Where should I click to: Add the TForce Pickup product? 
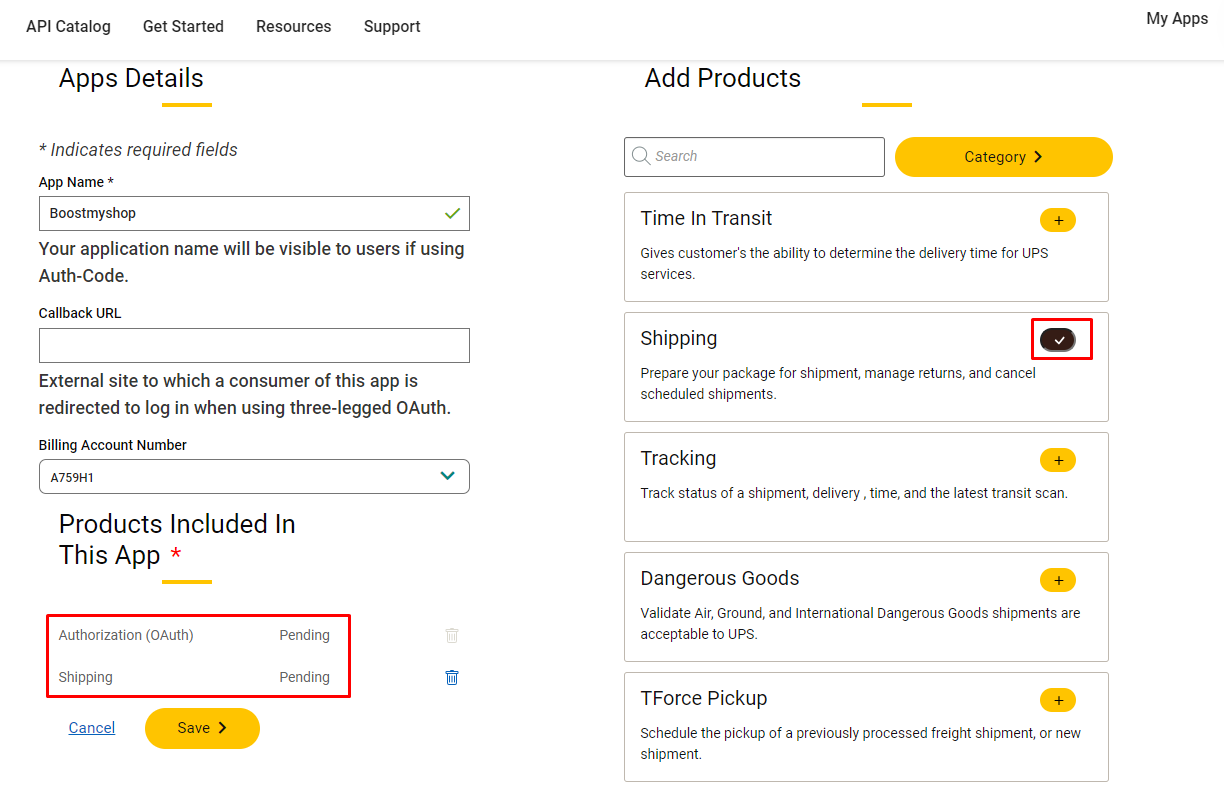pyautogui.click(x=1058, y=700)
